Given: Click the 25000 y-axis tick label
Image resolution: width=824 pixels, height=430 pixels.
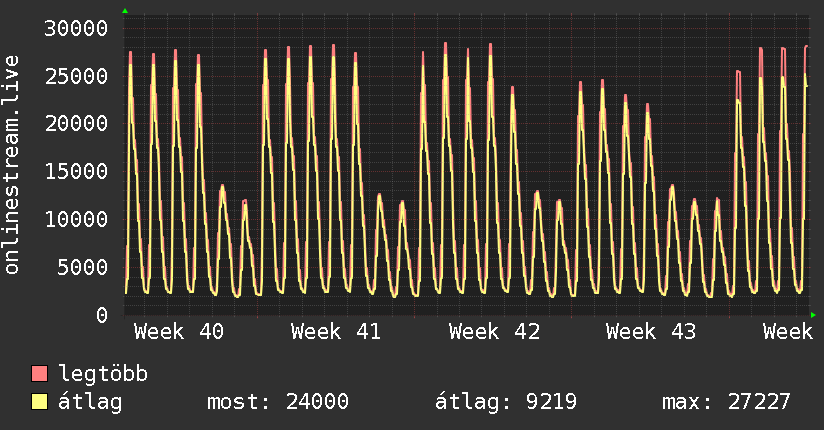Looking at the screenshot, I should 76,77.
